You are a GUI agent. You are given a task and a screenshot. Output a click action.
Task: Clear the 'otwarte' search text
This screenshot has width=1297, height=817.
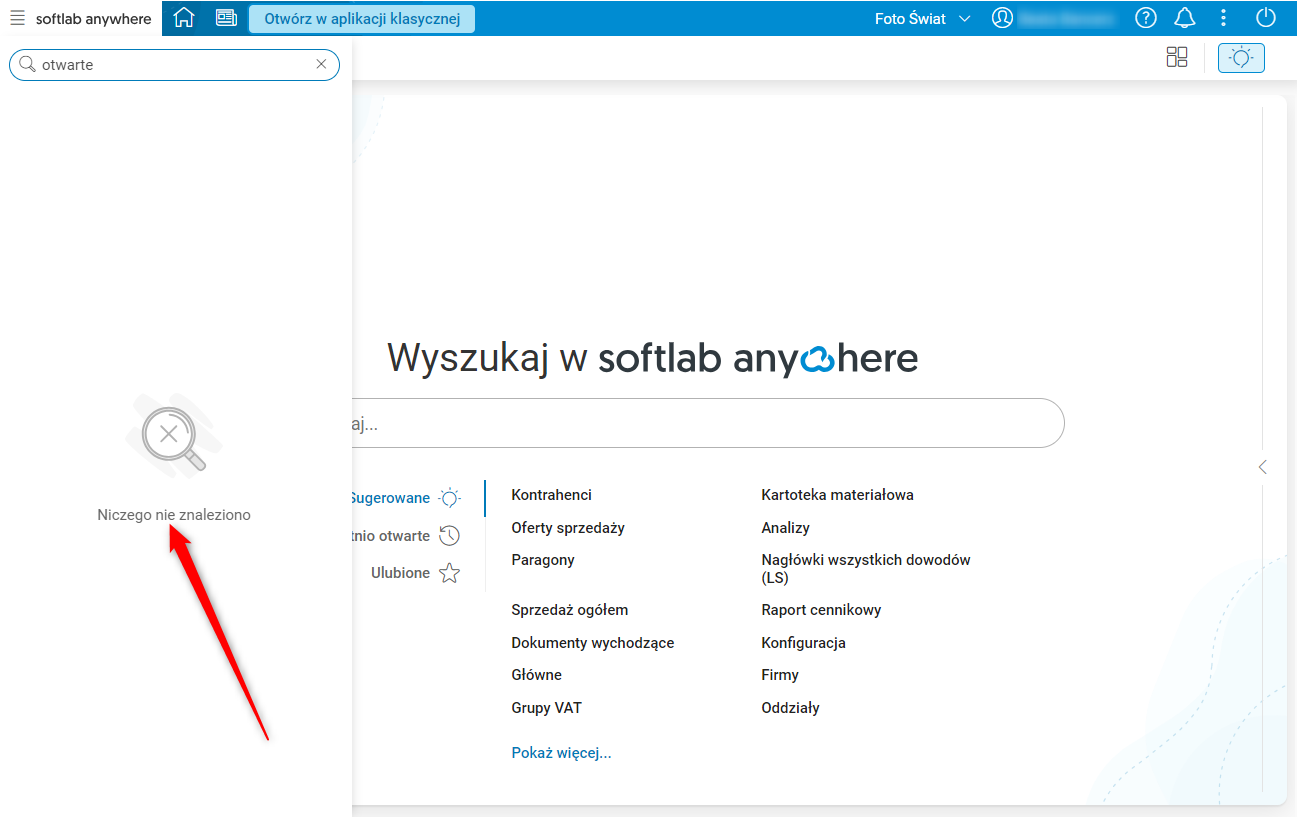(321, 64)
